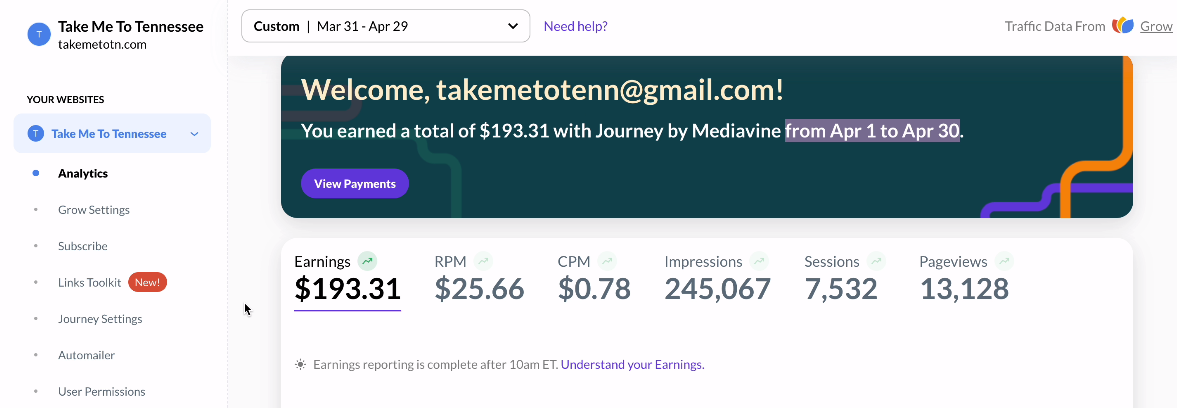Click the site avatar beside takemetotn.com
This screenshot has height=408, width=1177.
[39, 34]
